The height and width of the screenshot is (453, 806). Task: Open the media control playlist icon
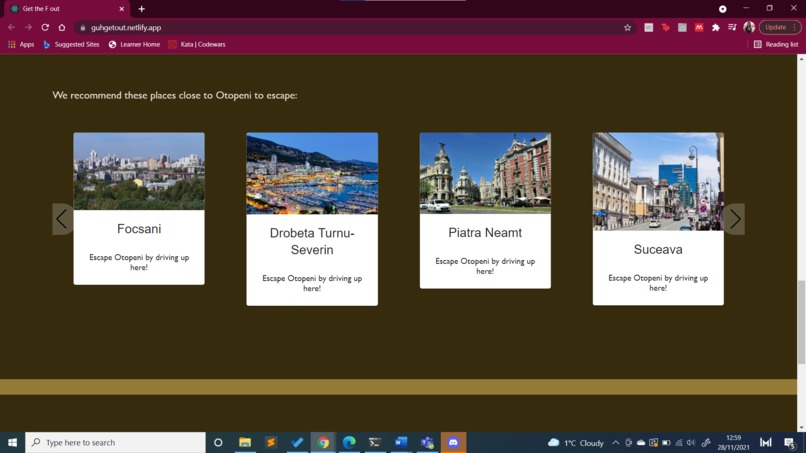click(732, 28)
